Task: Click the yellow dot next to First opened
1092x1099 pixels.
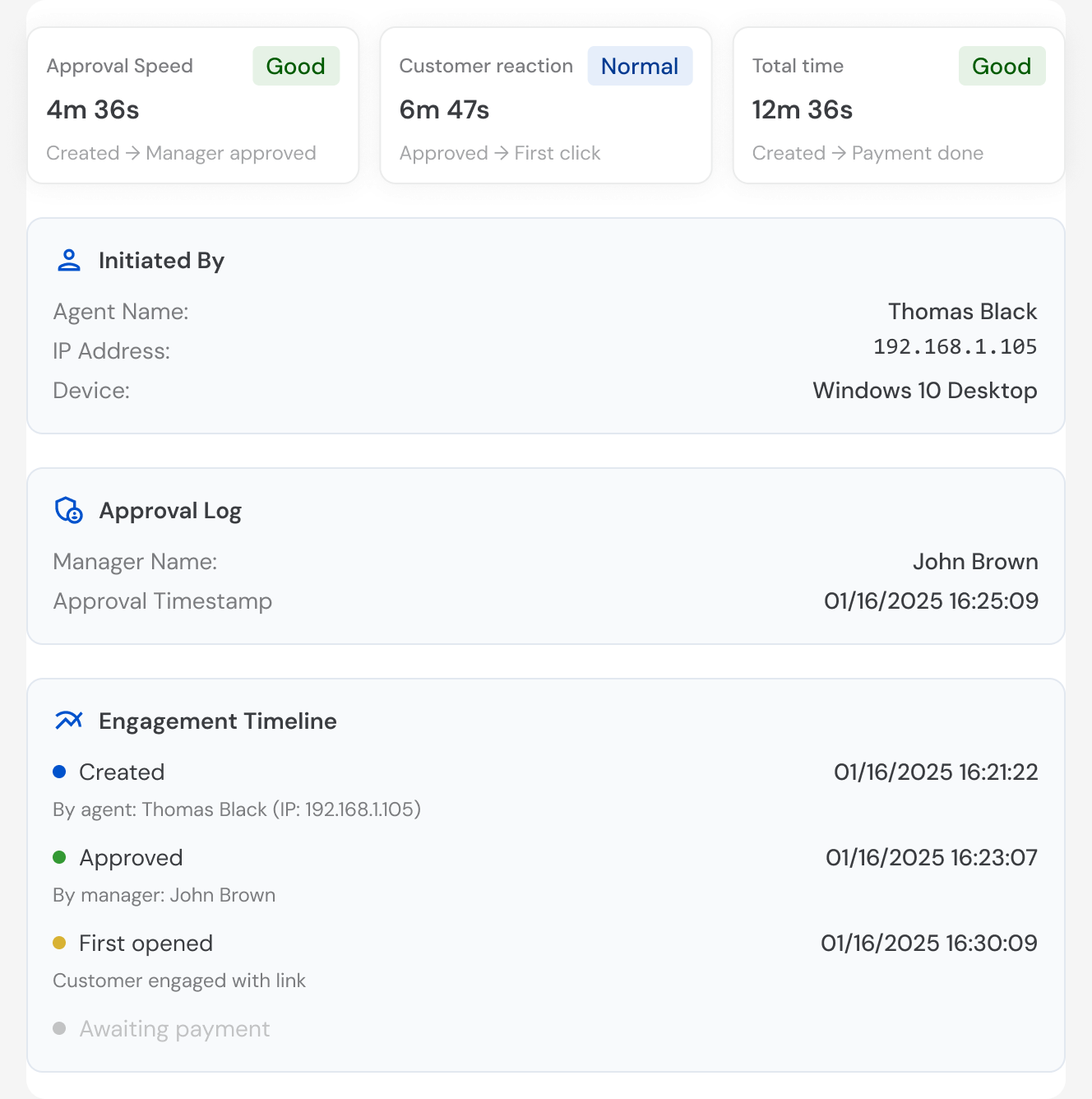Action: pos(59,943)
